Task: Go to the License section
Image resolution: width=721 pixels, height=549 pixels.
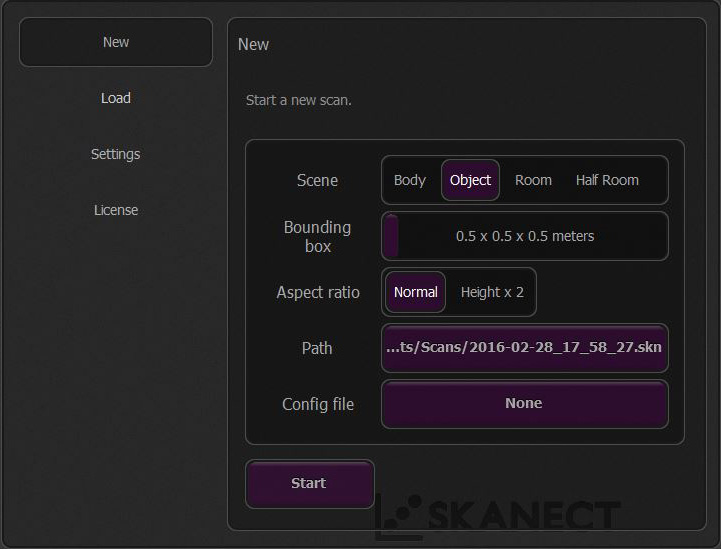Action: click(116, 210)
